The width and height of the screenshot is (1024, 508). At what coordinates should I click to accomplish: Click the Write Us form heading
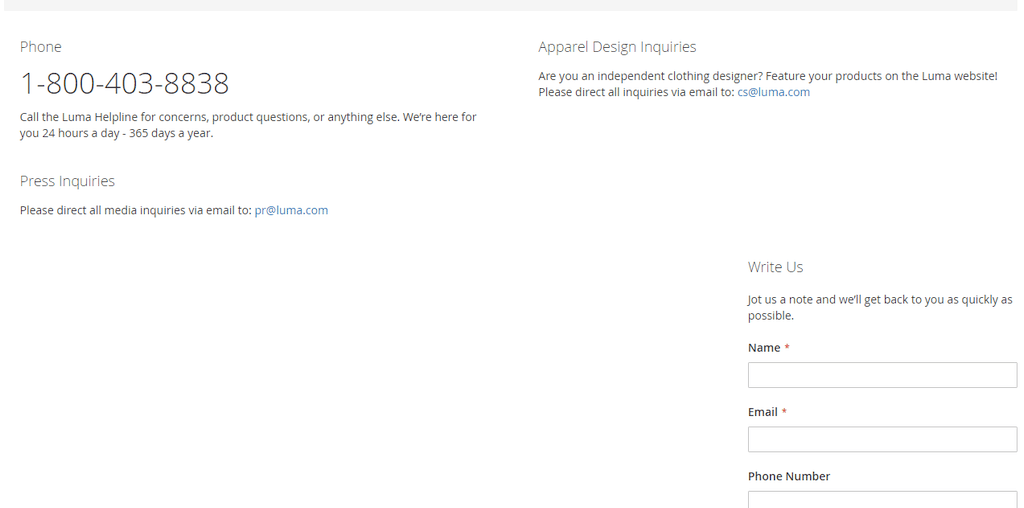775,267
